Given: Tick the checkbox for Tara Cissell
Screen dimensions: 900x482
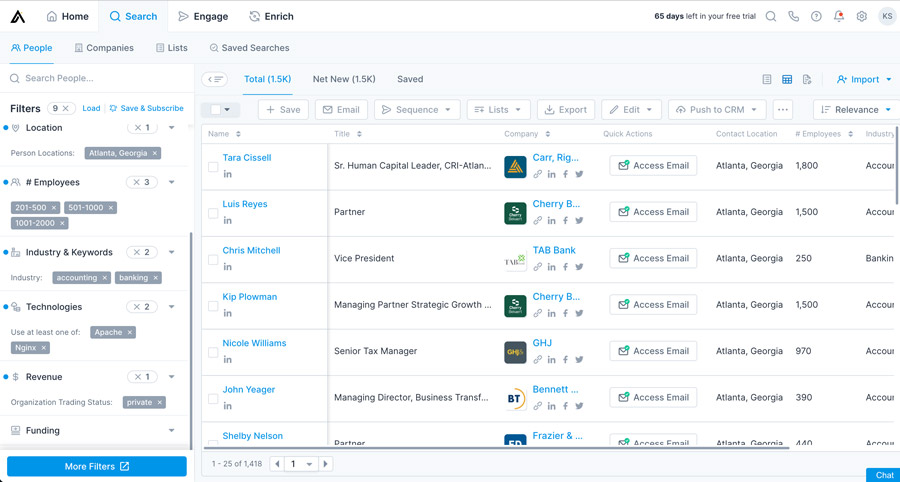Looking at the screenshot, I should (x=213, y=166).
